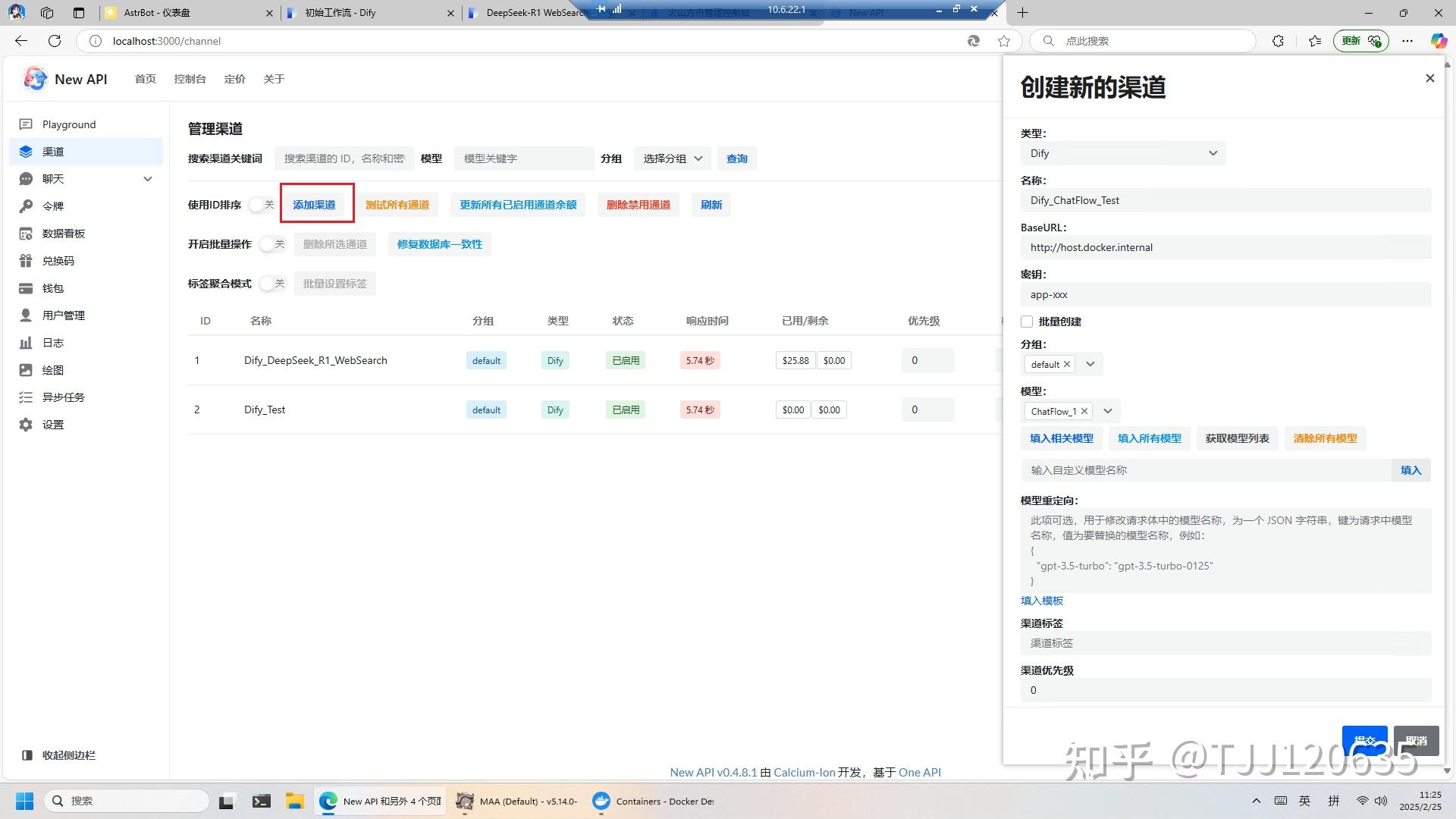Switch to the 控制台 menu item
1456x819 pixels.
click(190, 78)
